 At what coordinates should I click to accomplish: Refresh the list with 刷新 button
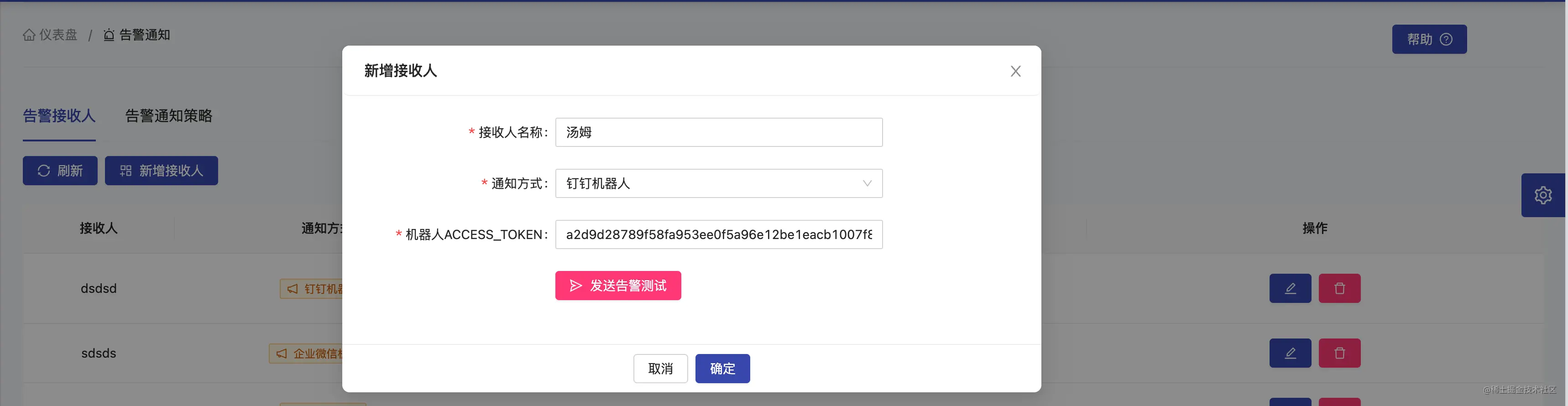pyautogui.click(x=60, y=171)
